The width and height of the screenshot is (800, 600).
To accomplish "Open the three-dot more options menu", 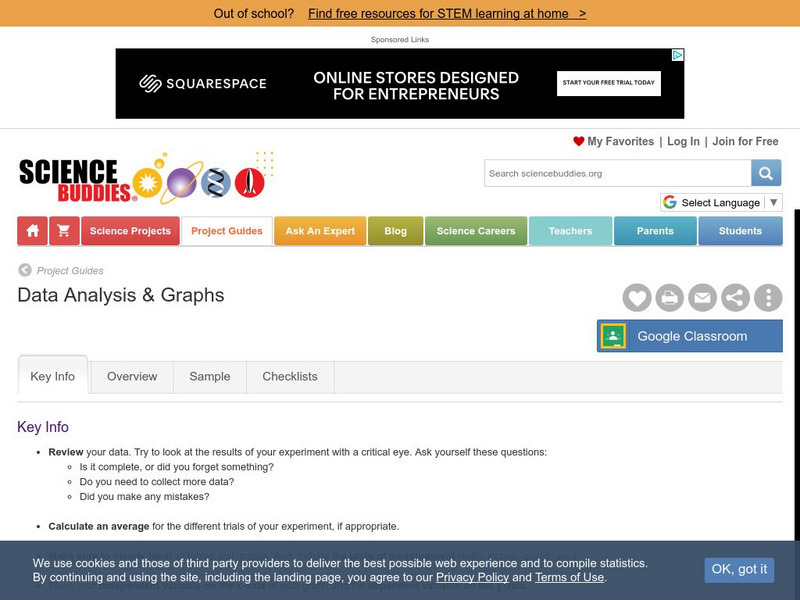I will pyautogui.click(x=768, y=297).
